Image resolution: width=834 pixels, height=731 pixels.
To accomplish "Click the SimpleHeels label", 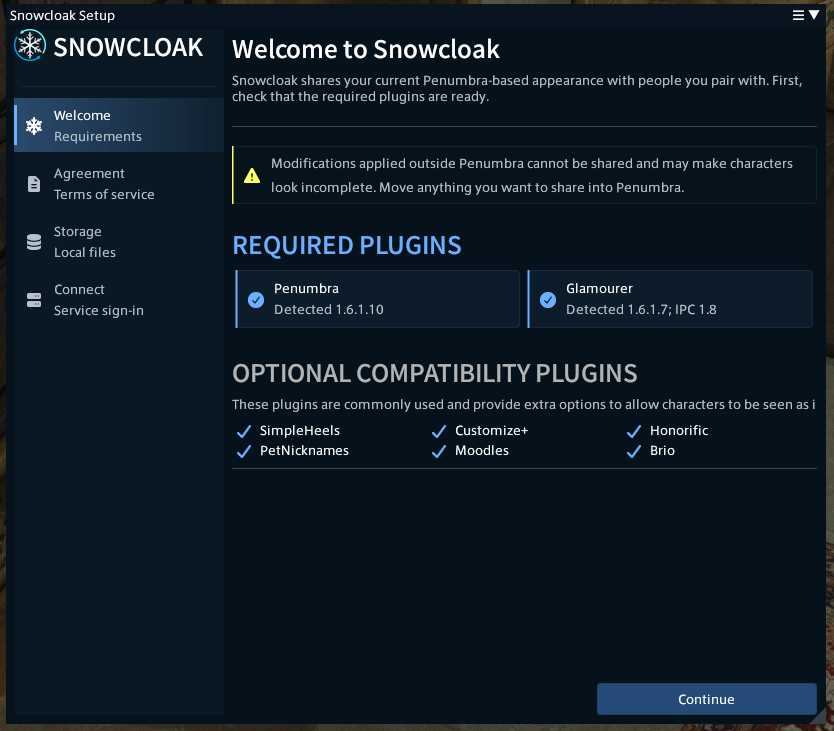I will tap(299, 430).
